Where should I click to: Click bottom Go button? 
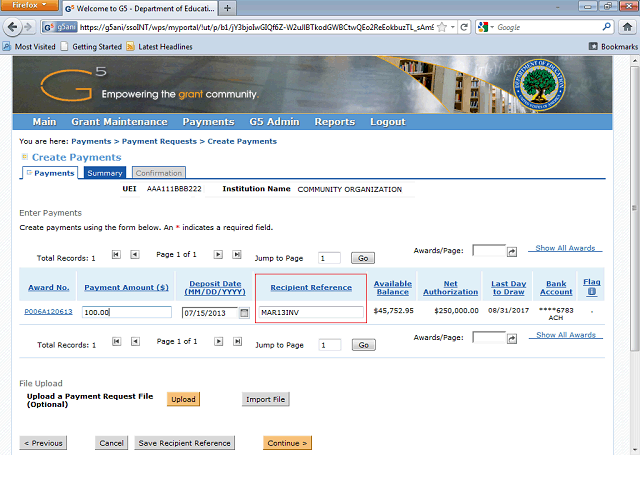tap(364, 345)
